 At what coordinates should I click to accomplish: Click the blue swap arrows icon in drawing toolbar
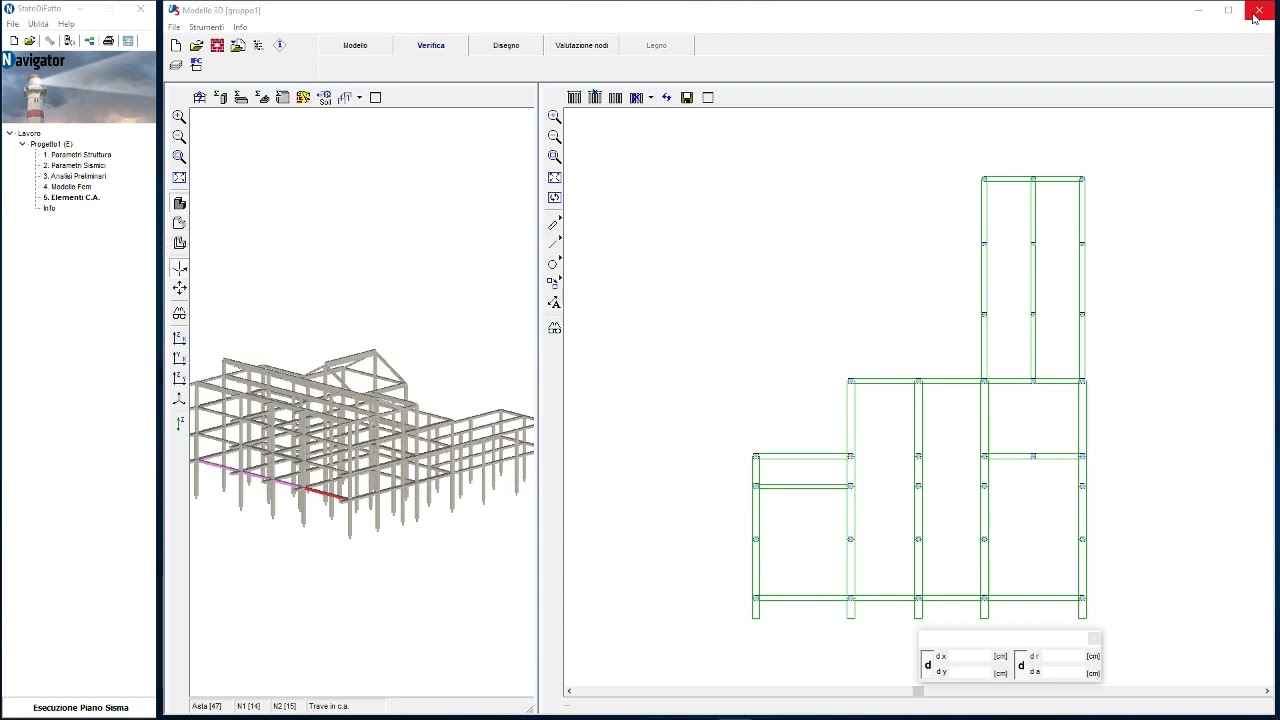click(666, 97)
